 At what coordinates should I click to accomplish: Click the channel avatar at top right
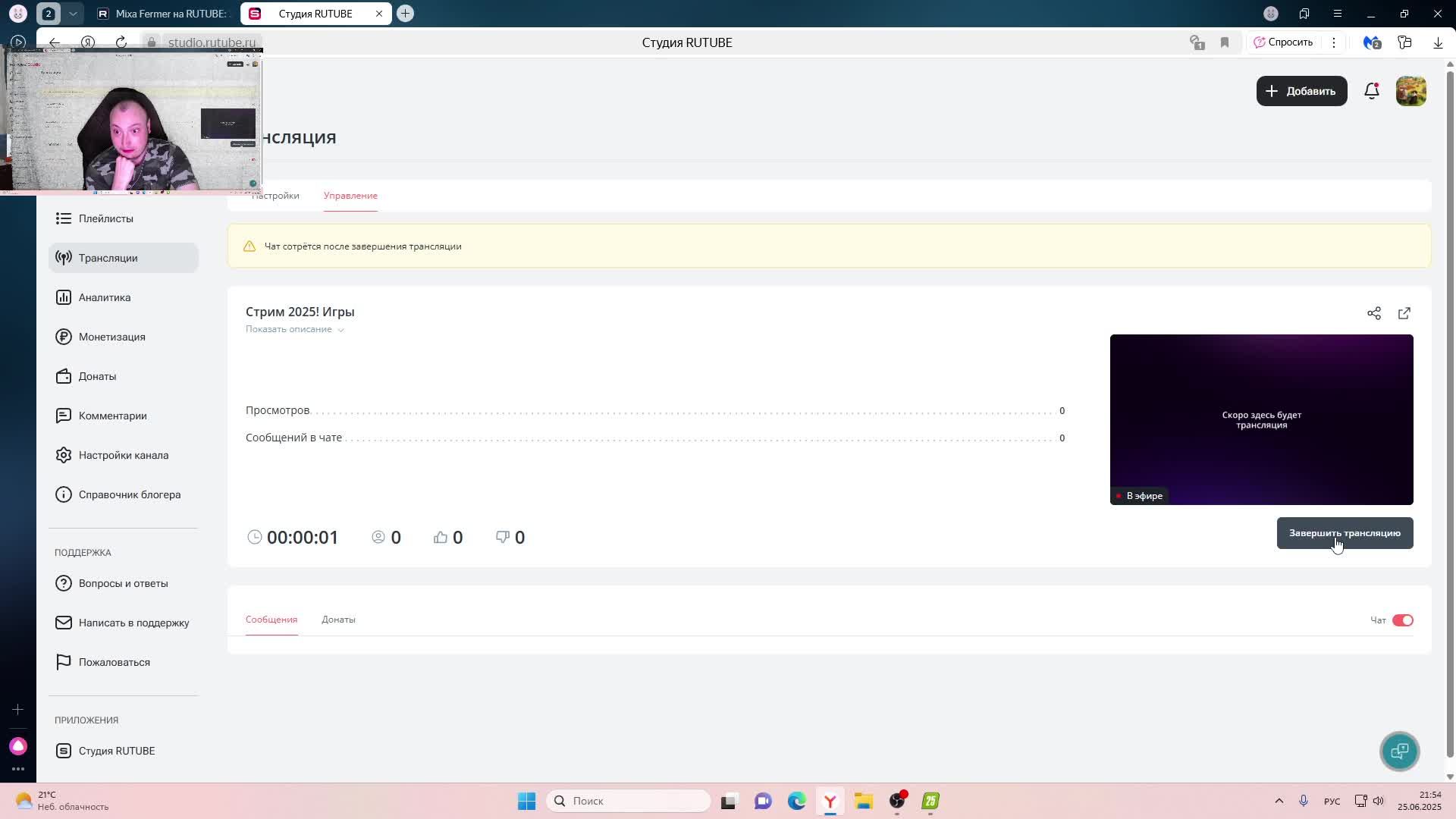tap(1410, 91)
